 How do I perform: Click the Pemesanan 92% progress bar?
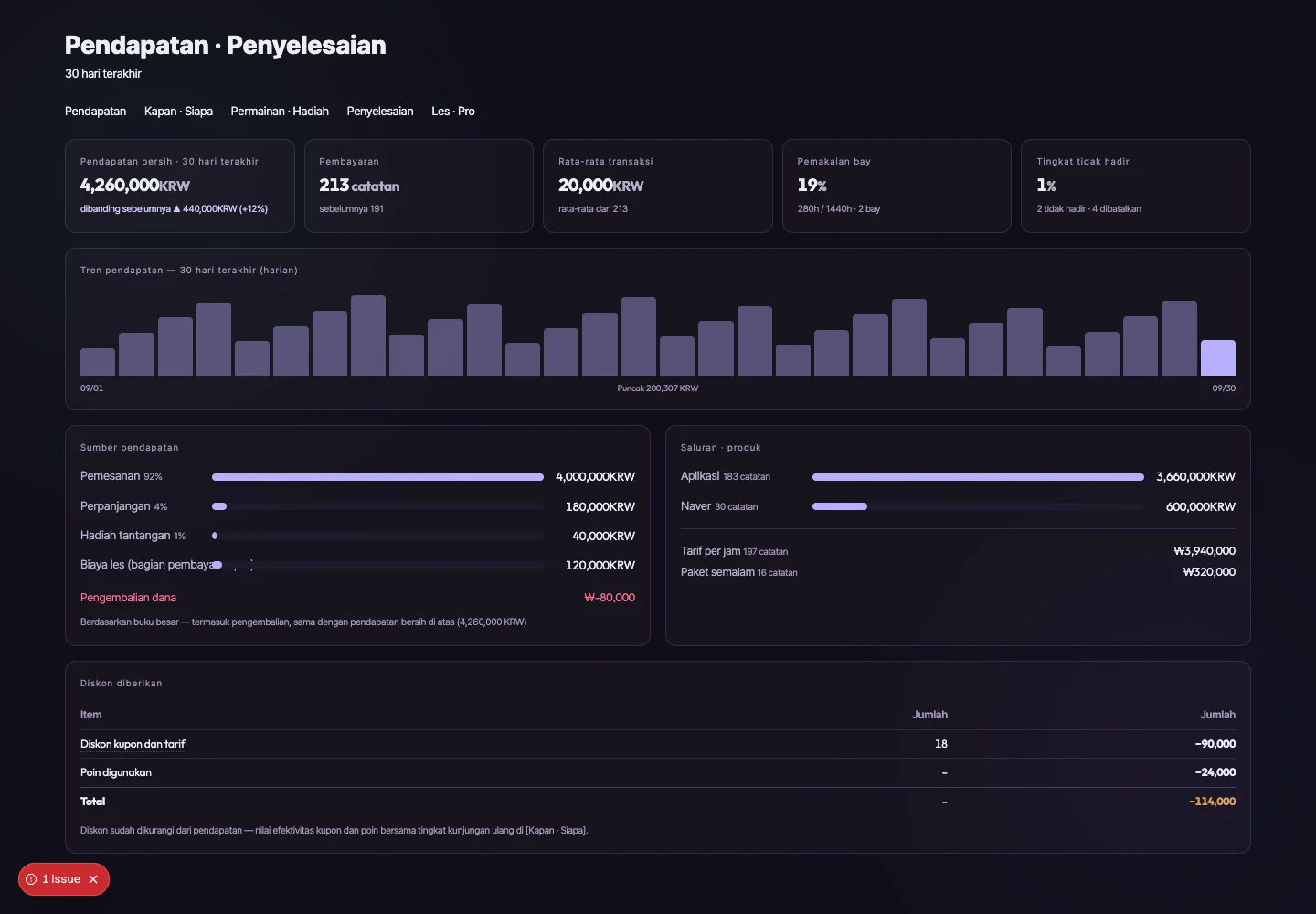[x=377, y=477]
